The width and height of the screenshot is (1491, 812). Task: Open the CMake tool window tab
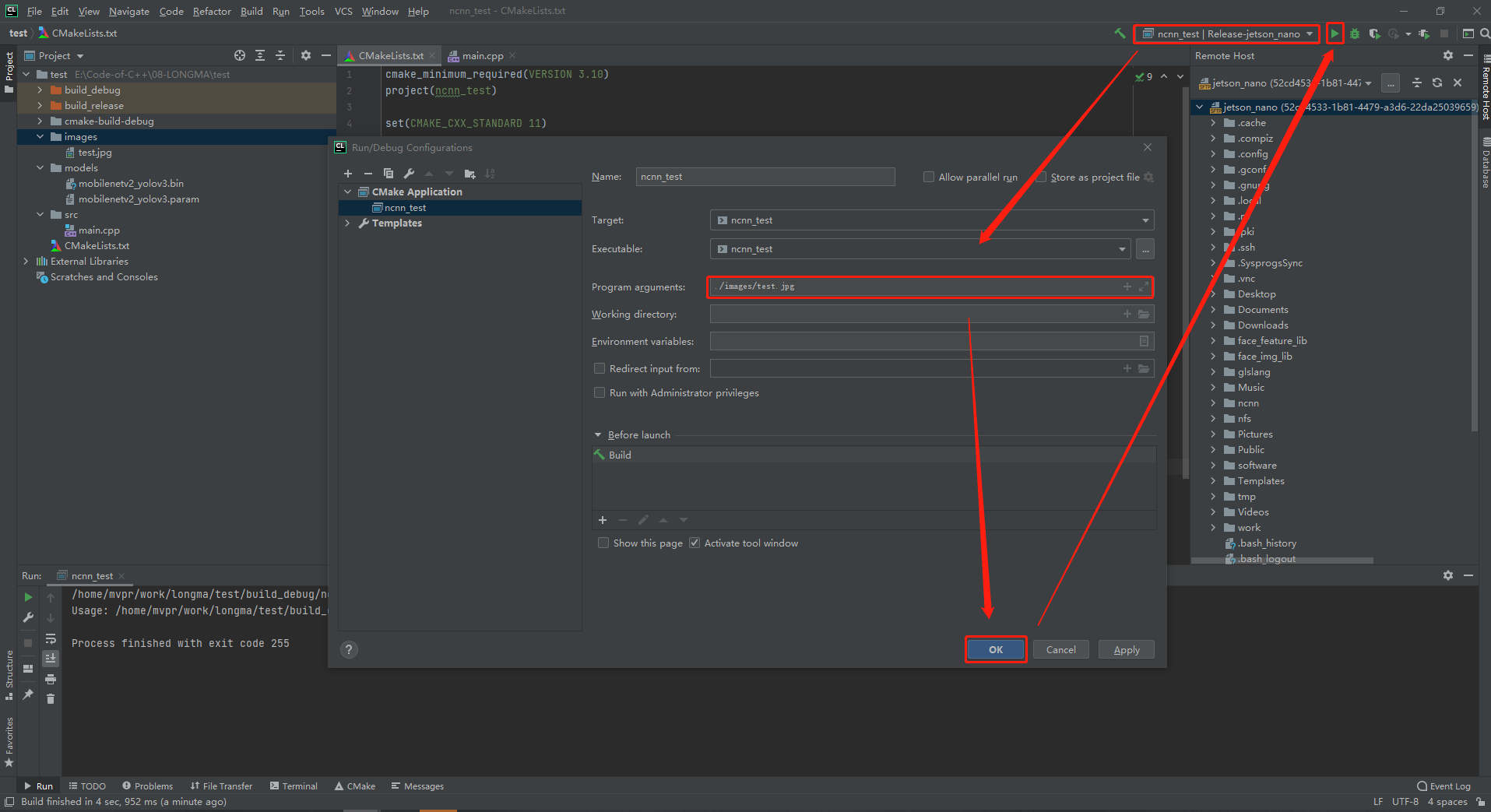pos(355,786)
